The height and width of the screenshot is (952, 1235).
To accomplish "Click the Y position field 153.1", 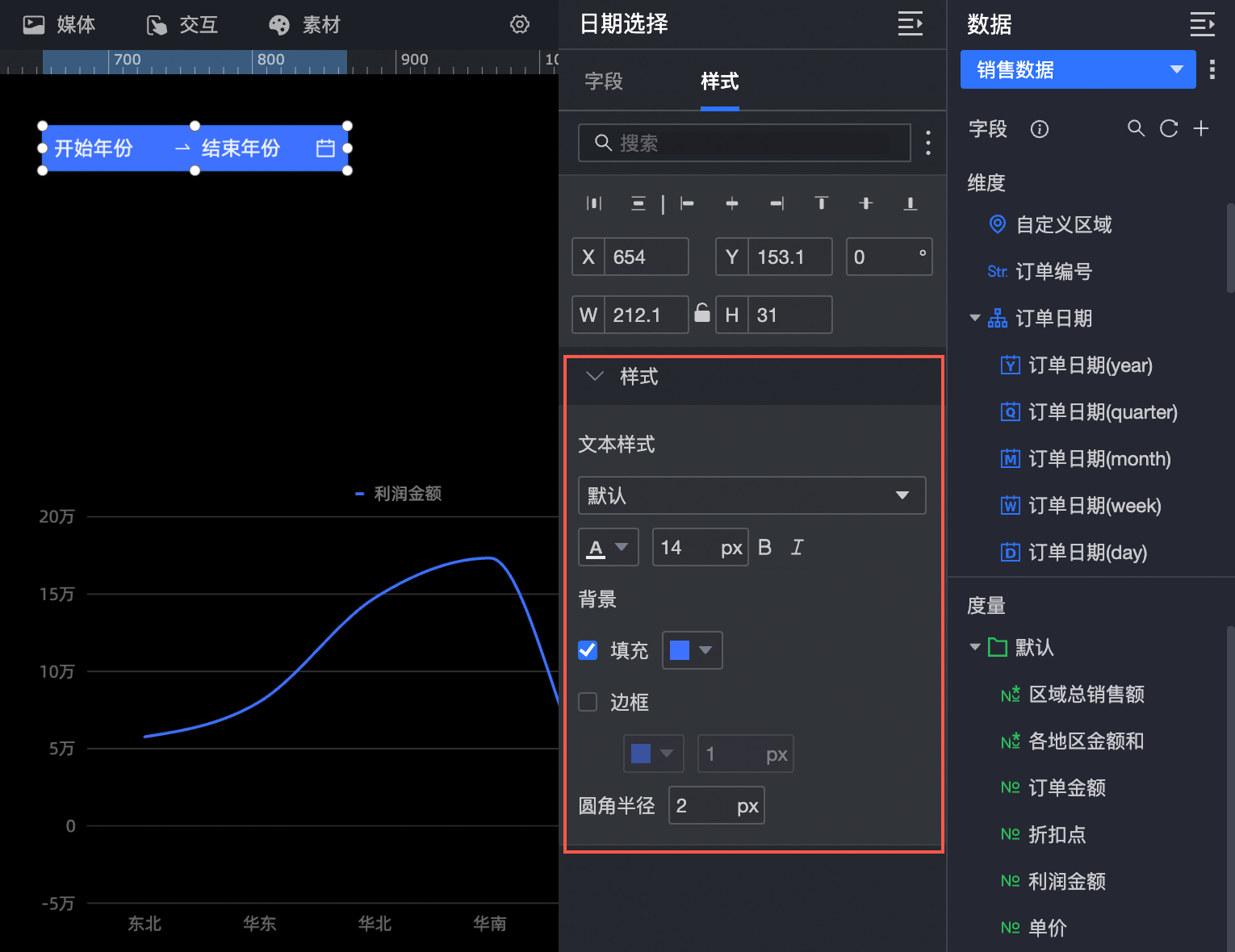I will click(790, 257).
